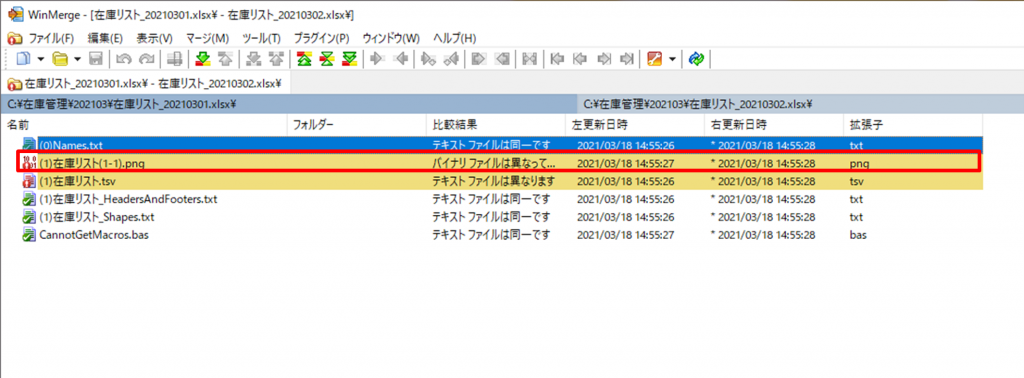
Task: Click バイナリ ファイルは異なって comparison result cell
Action: [493, 163]
